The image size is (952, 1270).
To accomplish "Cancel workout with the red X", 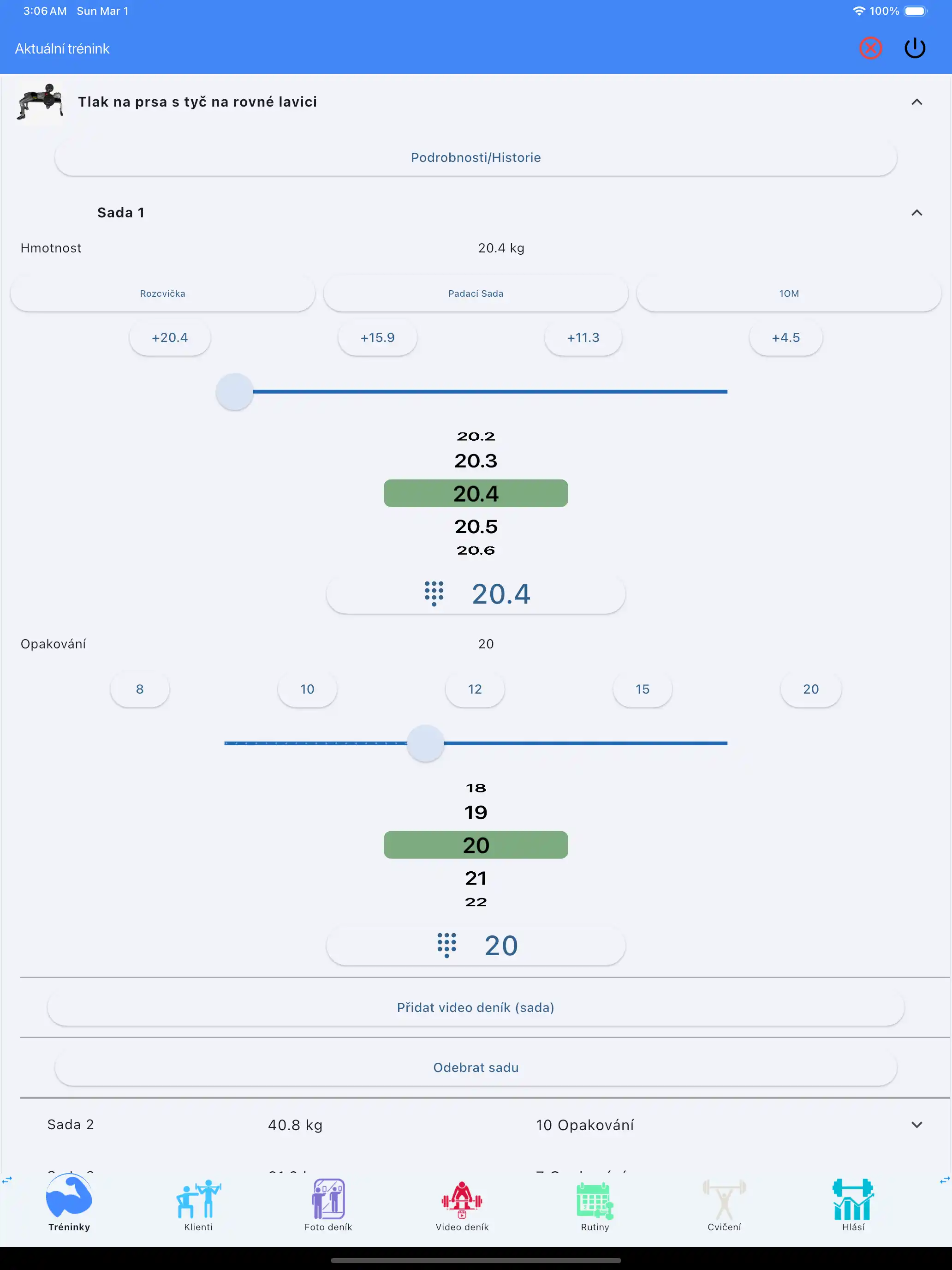I will coord(870,48).
